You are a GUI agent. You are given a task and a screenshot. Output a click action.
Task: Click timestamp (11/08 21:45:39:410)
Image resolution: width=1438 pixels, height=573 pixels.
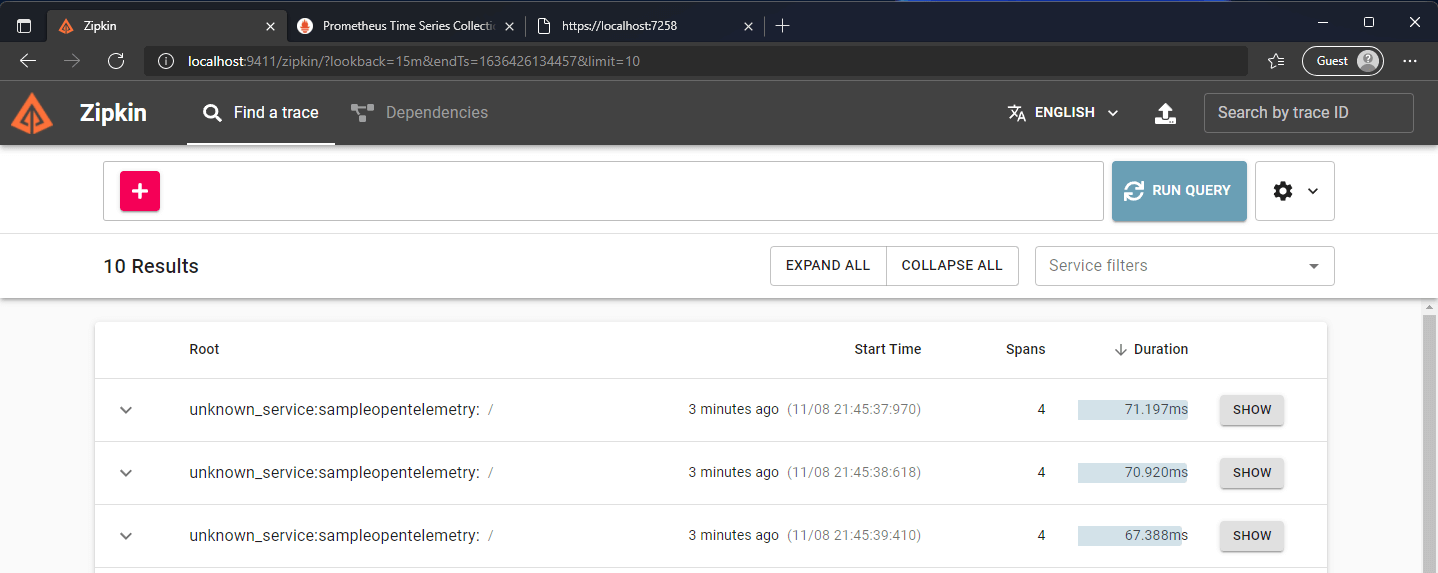click(x=854, y=536)
